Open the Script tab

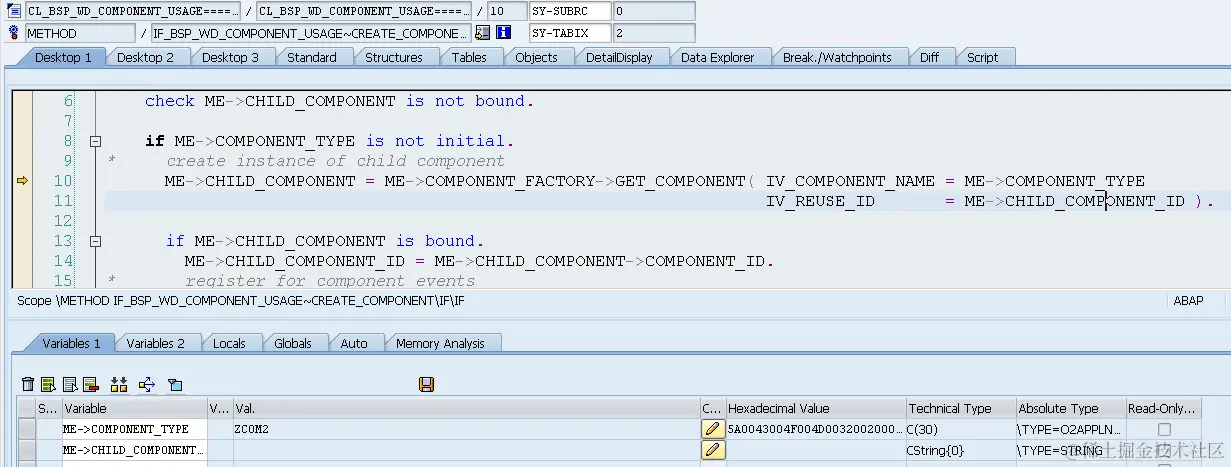tap(982, 57)
